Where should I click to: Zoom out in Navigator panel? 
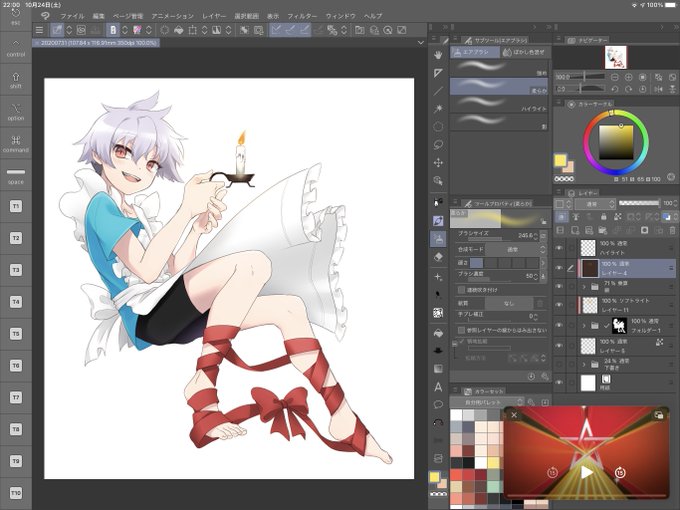(615, 77)
